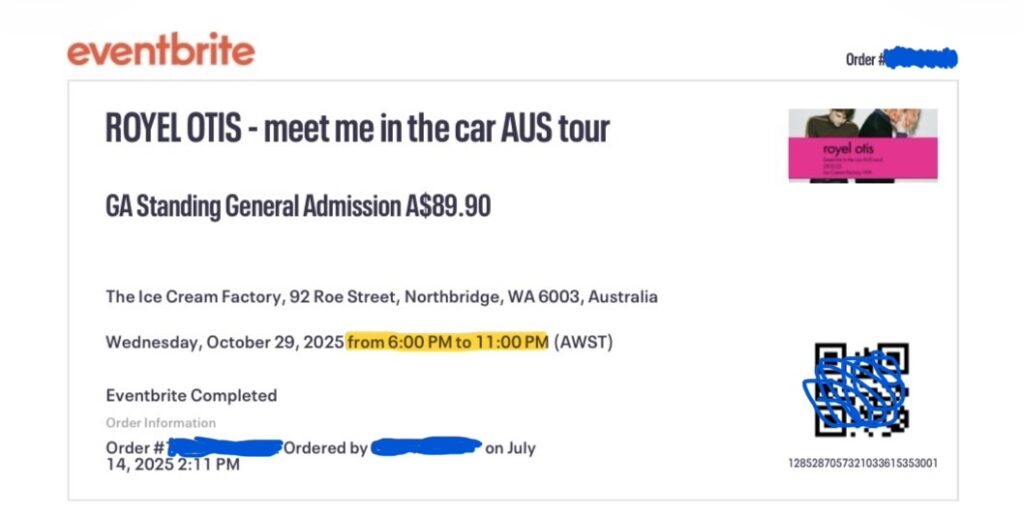
Task: Click the scribbled-over QR code
Action: coord(860,392)
